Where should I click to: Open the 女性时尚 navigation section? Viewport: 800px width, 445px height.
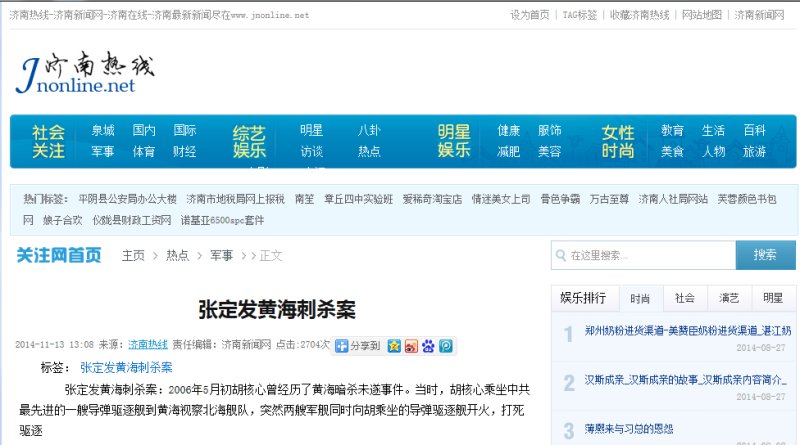[618, 141]
